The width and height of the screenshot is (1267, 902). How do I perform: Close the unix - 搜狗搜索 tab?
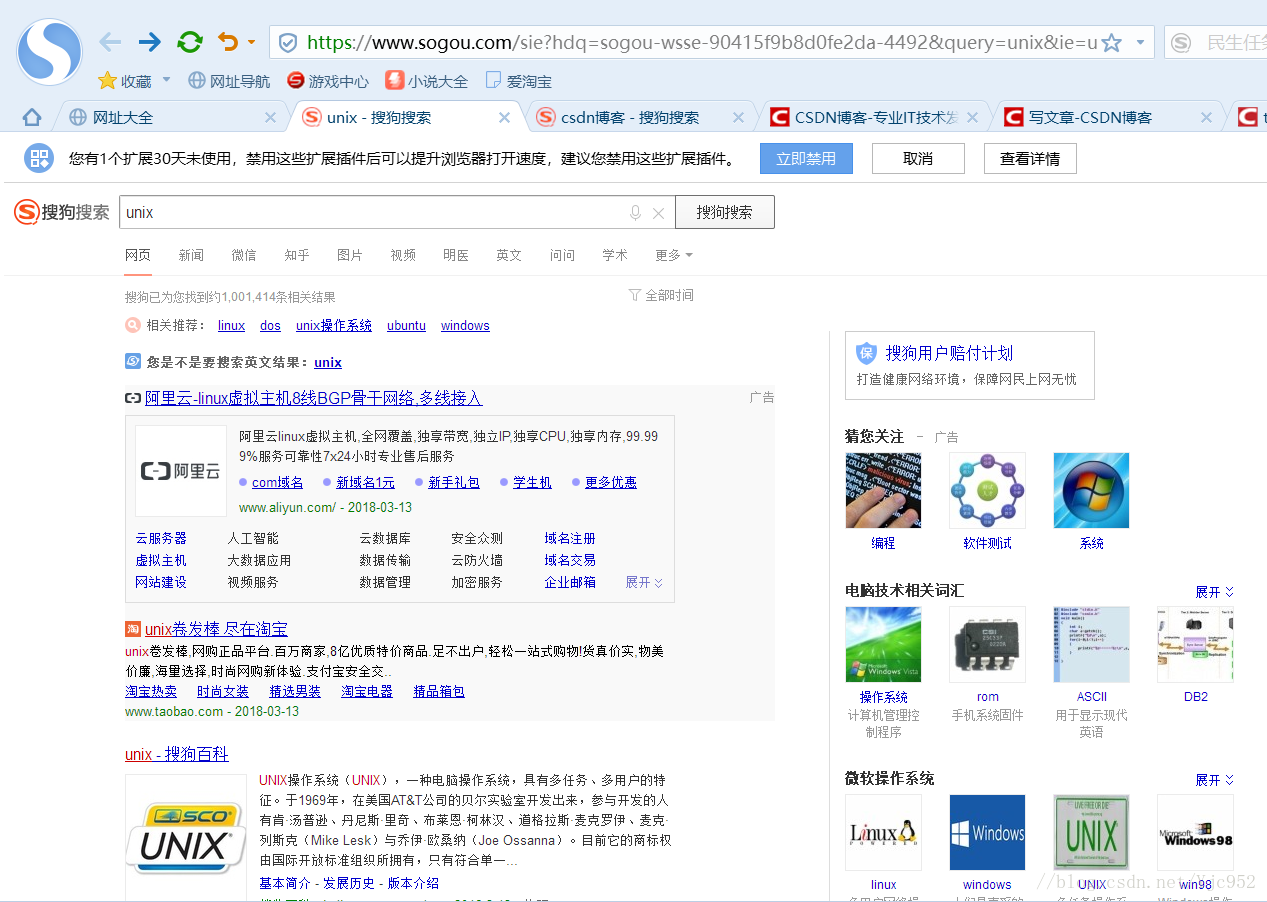click(x=505, y=118)
